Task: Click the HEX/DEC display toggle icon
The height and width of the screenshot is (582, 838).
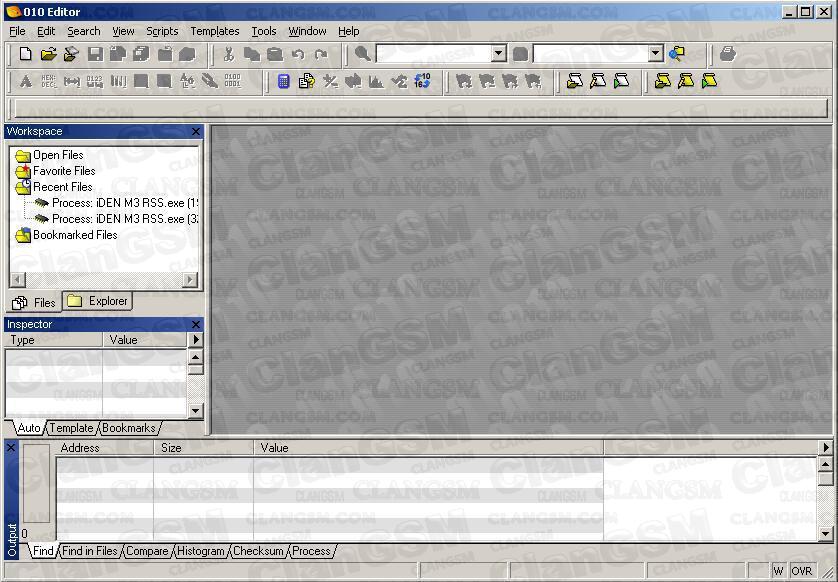Action: pyautogui.click(x=48, y=81)
